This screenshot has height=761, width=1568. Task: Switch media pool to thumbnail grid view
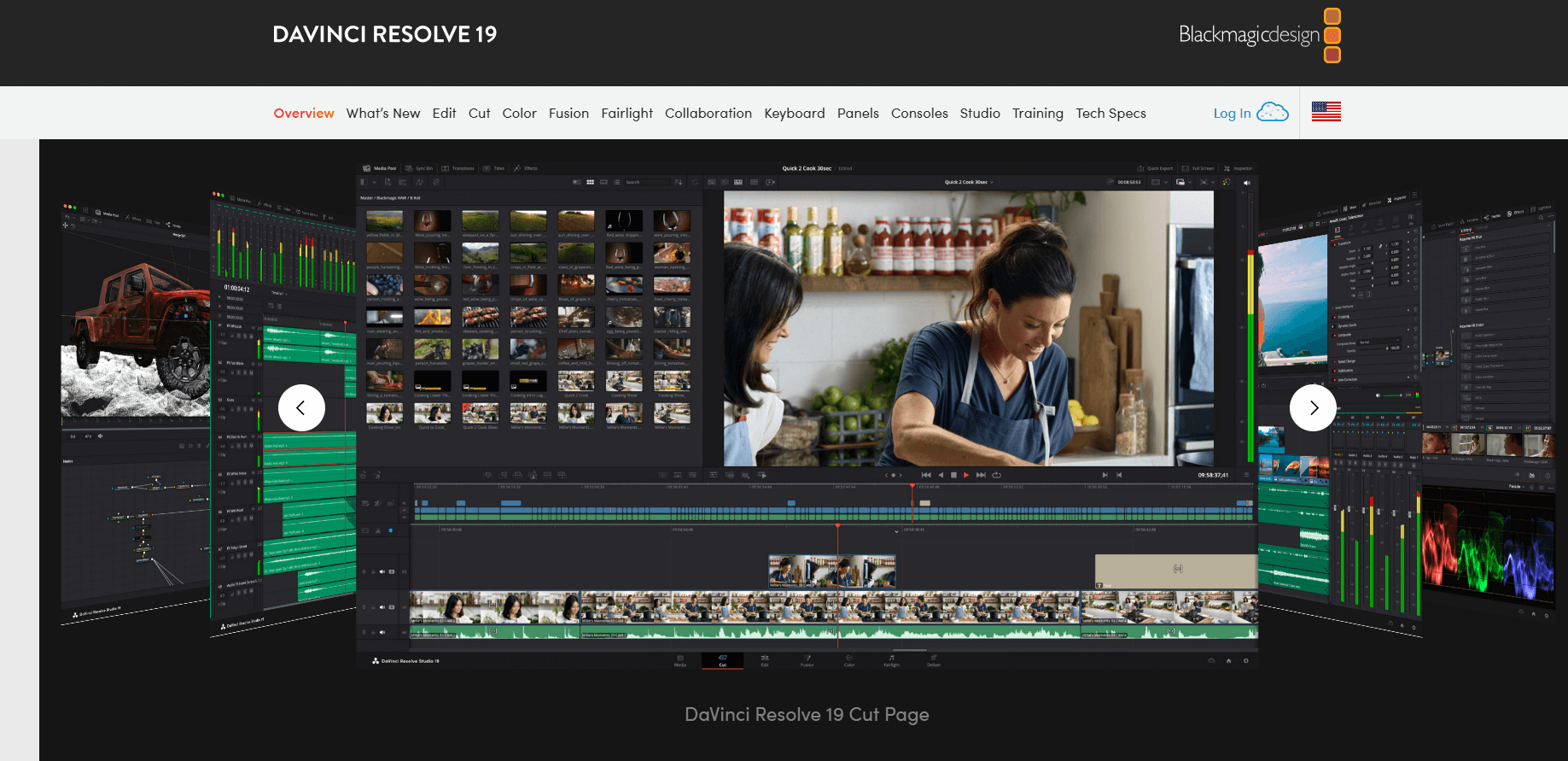(x=590, y=182)
